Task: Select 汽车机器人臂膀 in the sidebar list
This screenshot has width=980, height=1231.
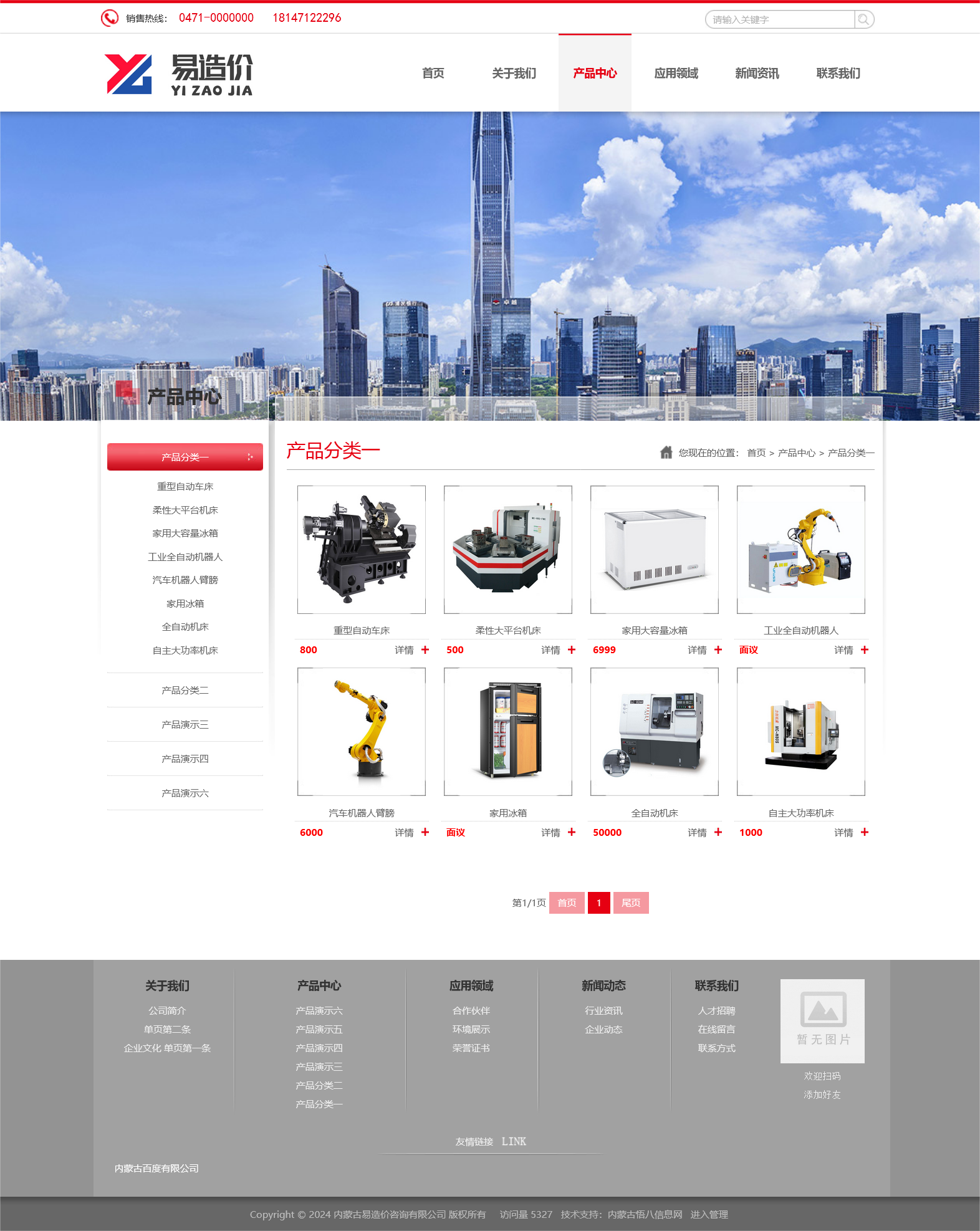Action: [185, 580]
